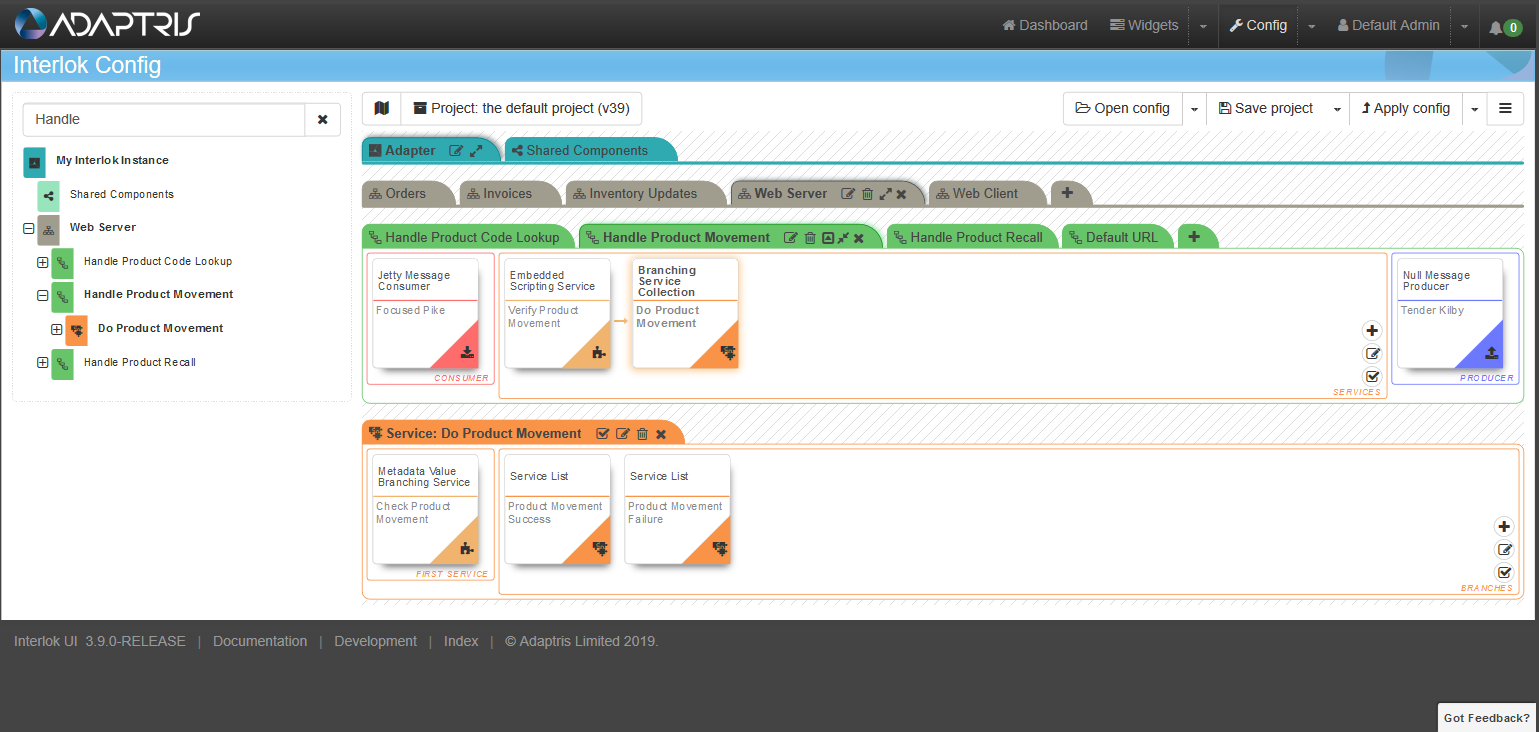Switch to the Web Client channel tab
Viewport: 1539px width, 732px height.
point(985,193)
